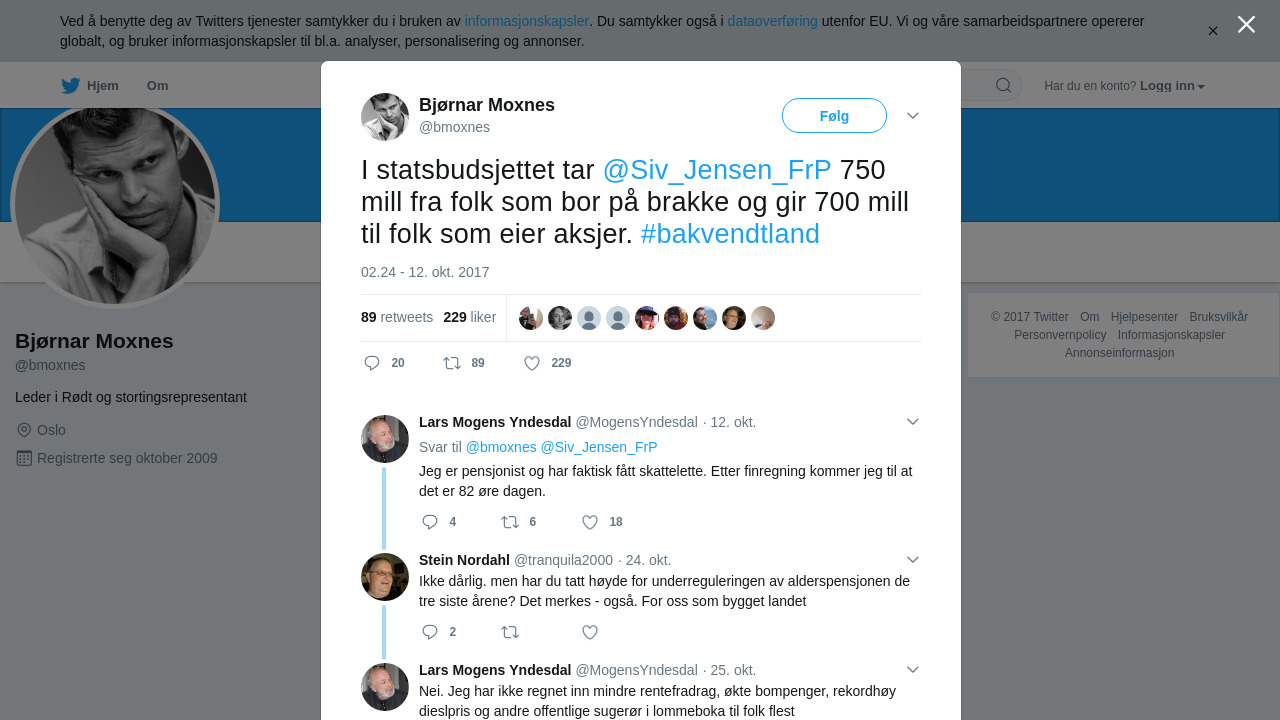
Task: Retweet Stein Nordahl's reply
Action: pos(510,632)
